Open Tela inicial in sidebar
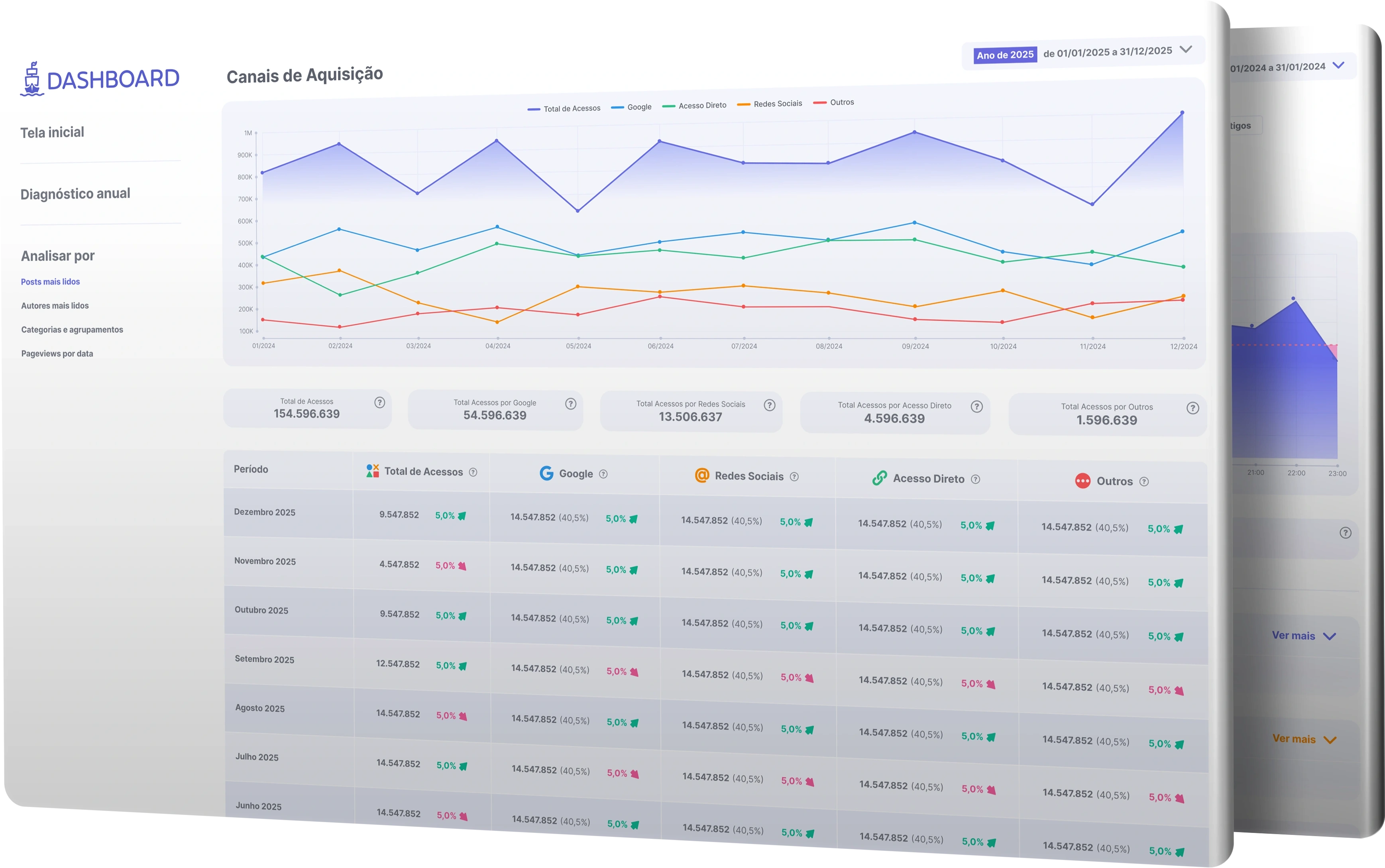Screen dimensions: 1385x868 [52, 133]
